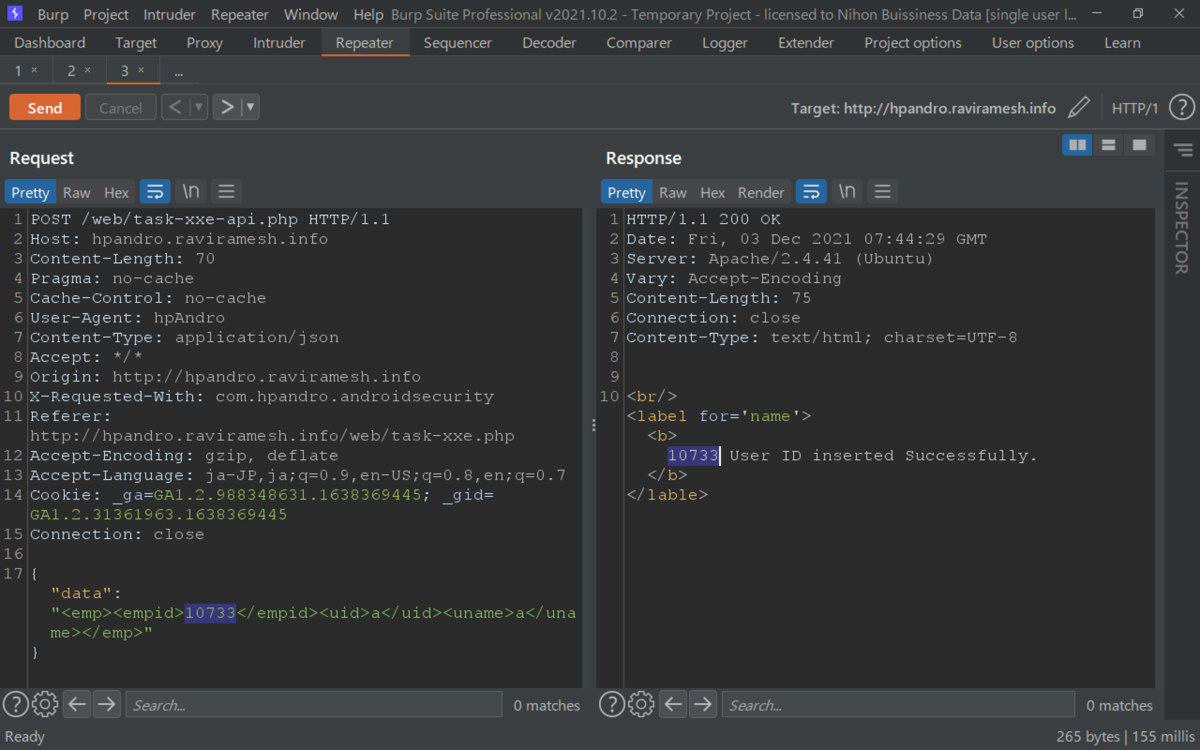The width and height of the screenshot is (1200, 750).
Task: Click the vertical INSPECTOR sidebar label
Action: click(1181, 228)
